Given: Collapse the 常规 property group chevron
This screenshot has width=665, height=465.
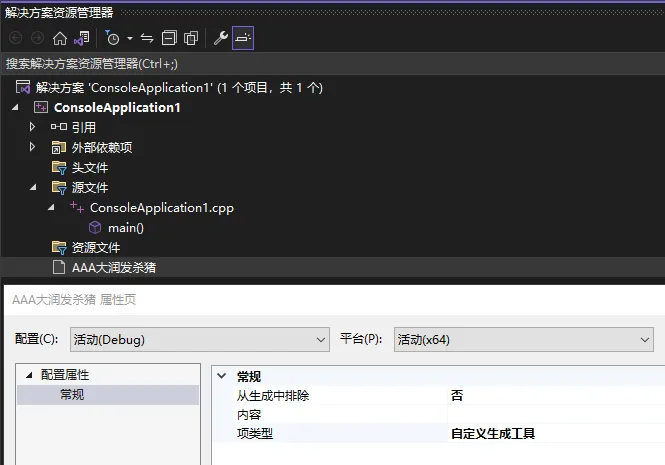Looking at the screenshot, I should pos(221,376).
